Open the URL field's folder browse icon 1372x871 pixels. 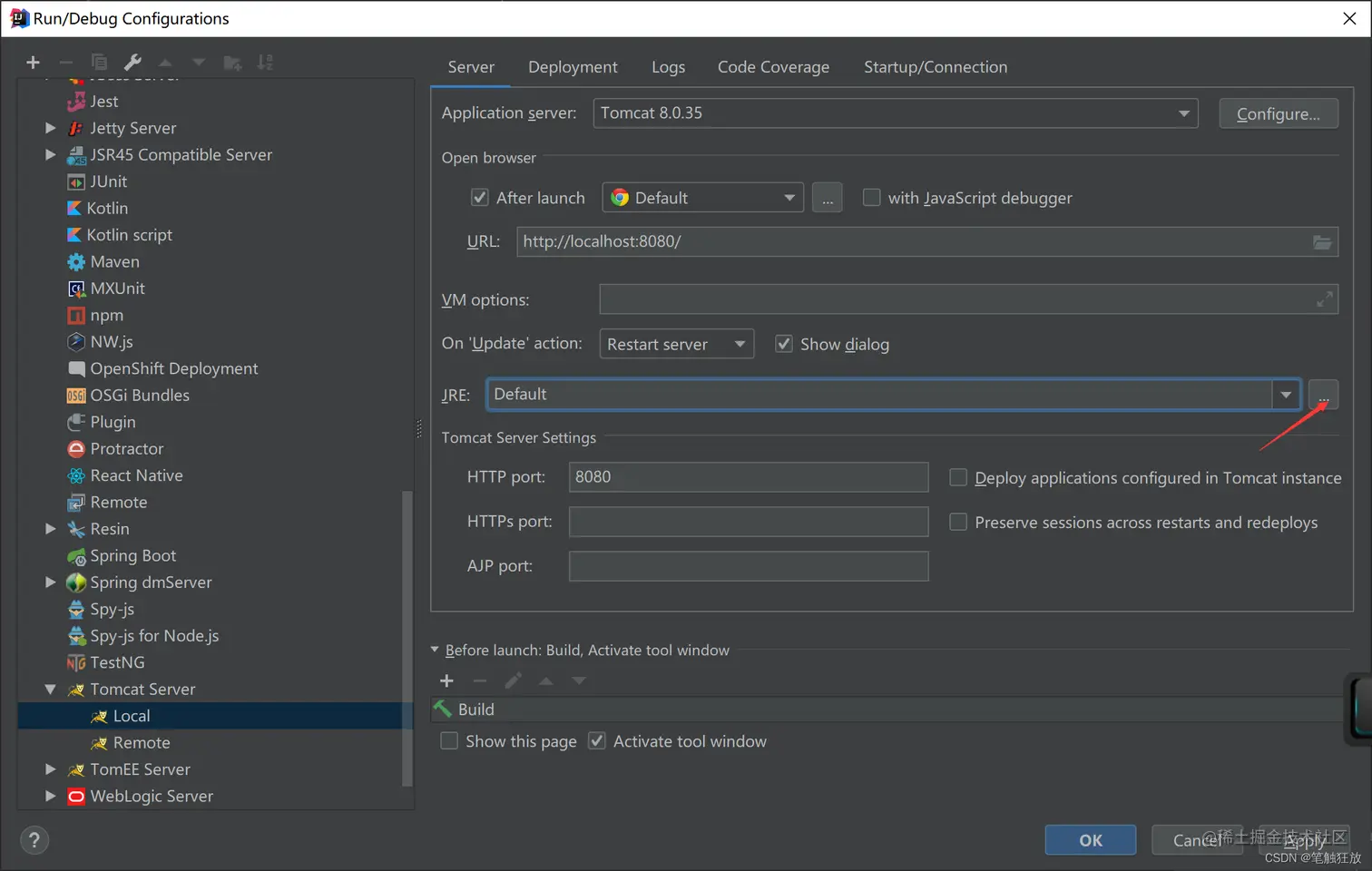coord(1322,242)
